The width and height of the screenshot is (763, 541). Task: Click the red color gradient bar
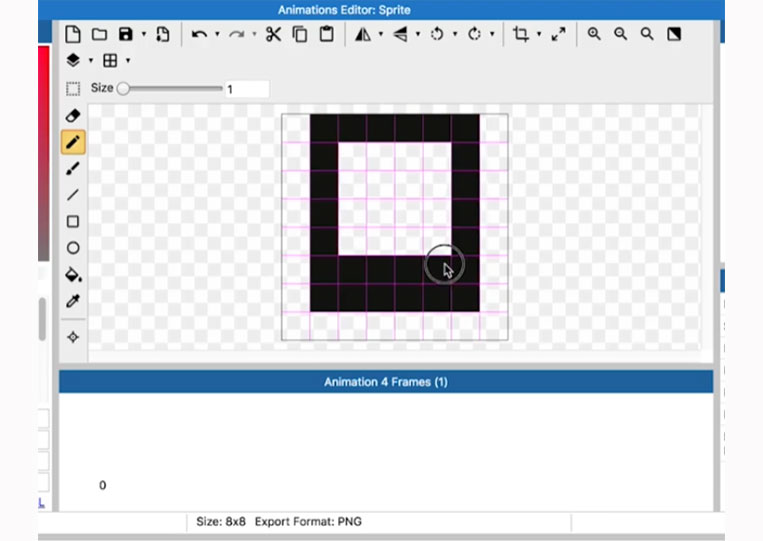(x=44, y=153)
